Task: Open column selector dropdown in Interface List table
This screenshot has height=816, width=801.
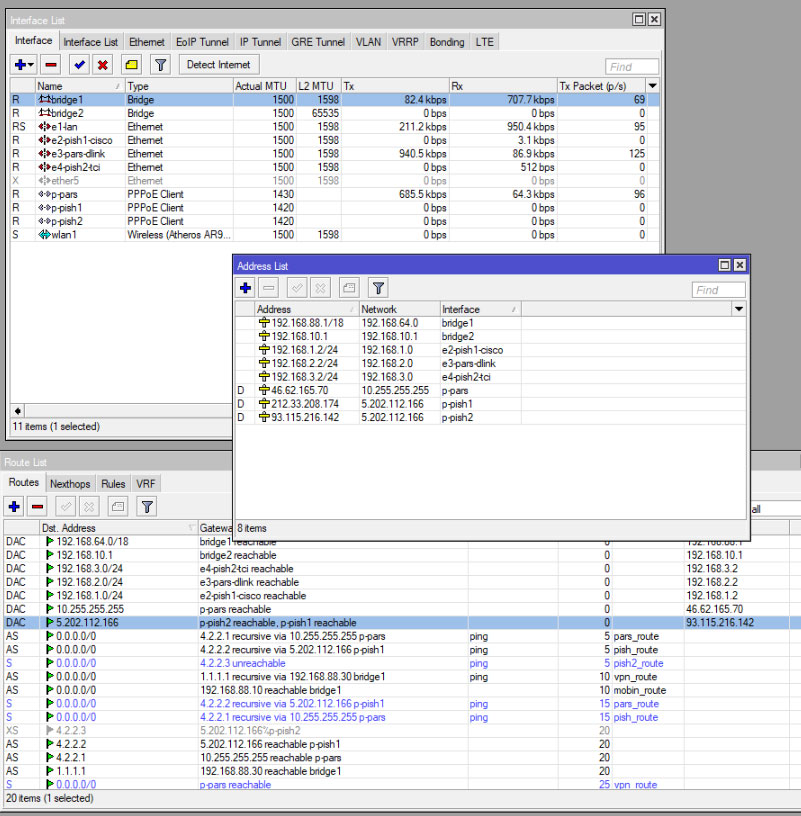Action: tap(653, 86)
